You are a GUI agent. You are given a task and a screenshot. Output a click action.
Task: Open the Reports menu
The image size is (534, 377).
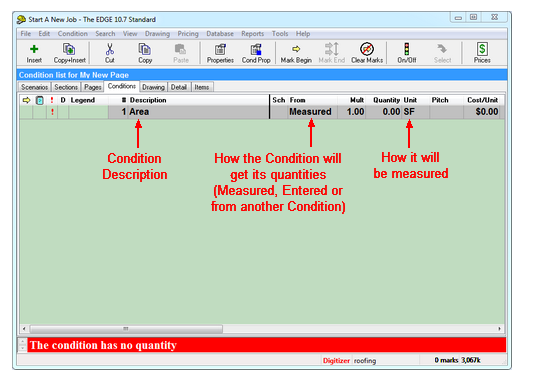click(x=253, y=34)
